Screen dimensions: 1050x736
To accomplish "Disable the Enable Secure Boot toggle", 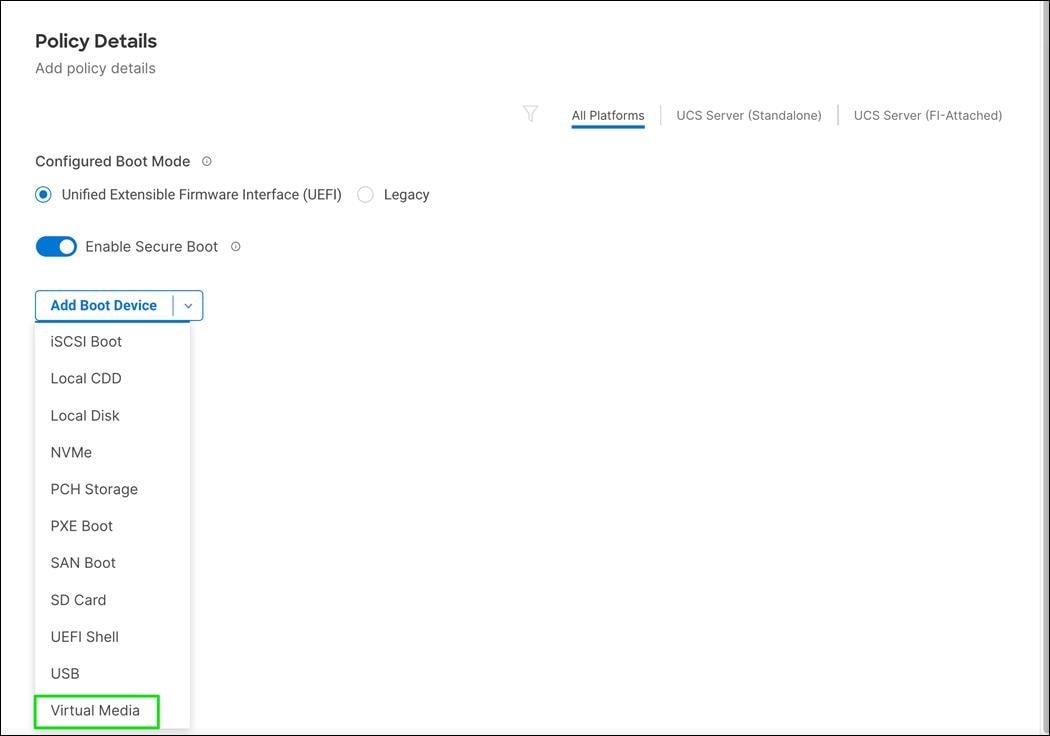I will pyautogui.click(x=56, y=245).
